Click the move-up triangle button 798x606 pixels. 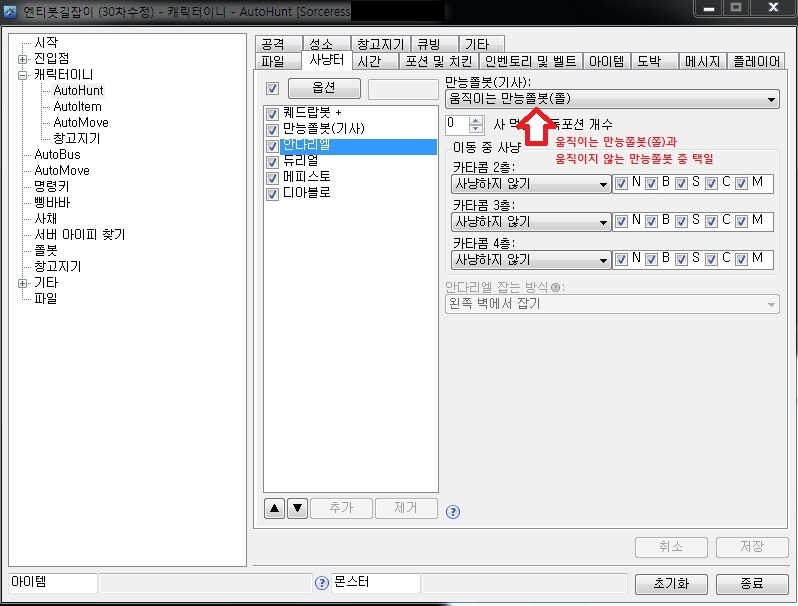point(274,508)
